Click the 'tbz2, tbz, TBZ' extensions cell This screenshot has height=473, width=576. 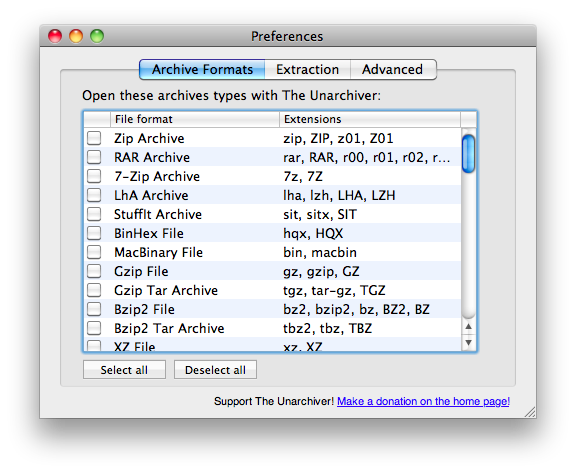tap(327, 329)
